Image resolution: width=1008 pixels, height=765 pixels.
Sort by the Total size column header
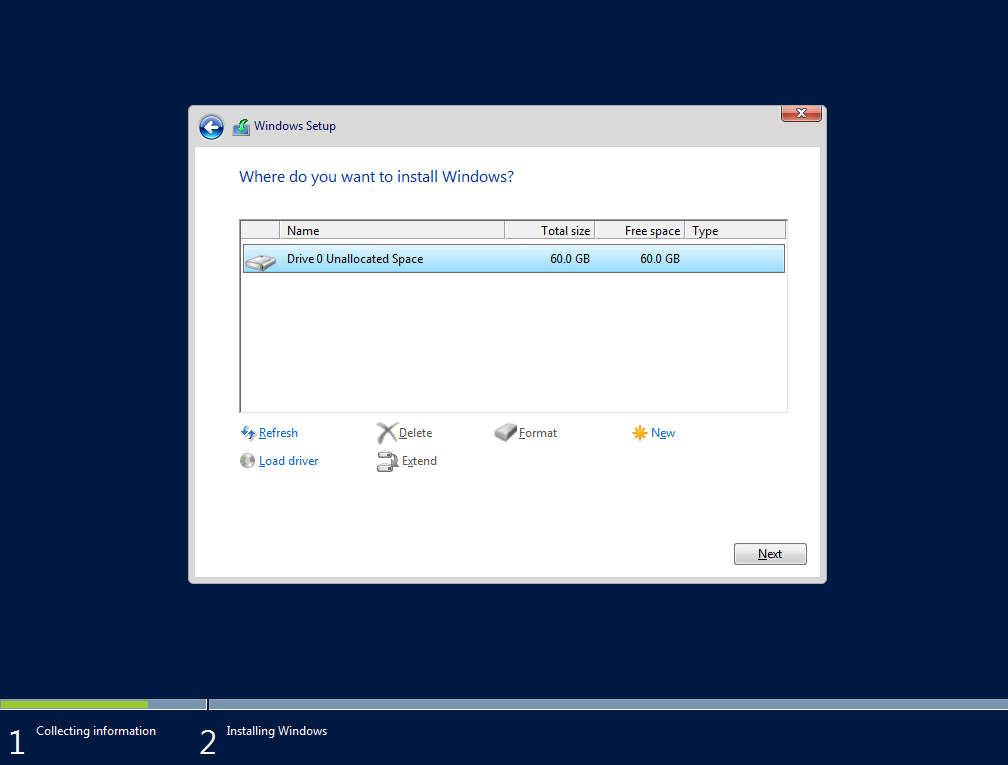550,230
